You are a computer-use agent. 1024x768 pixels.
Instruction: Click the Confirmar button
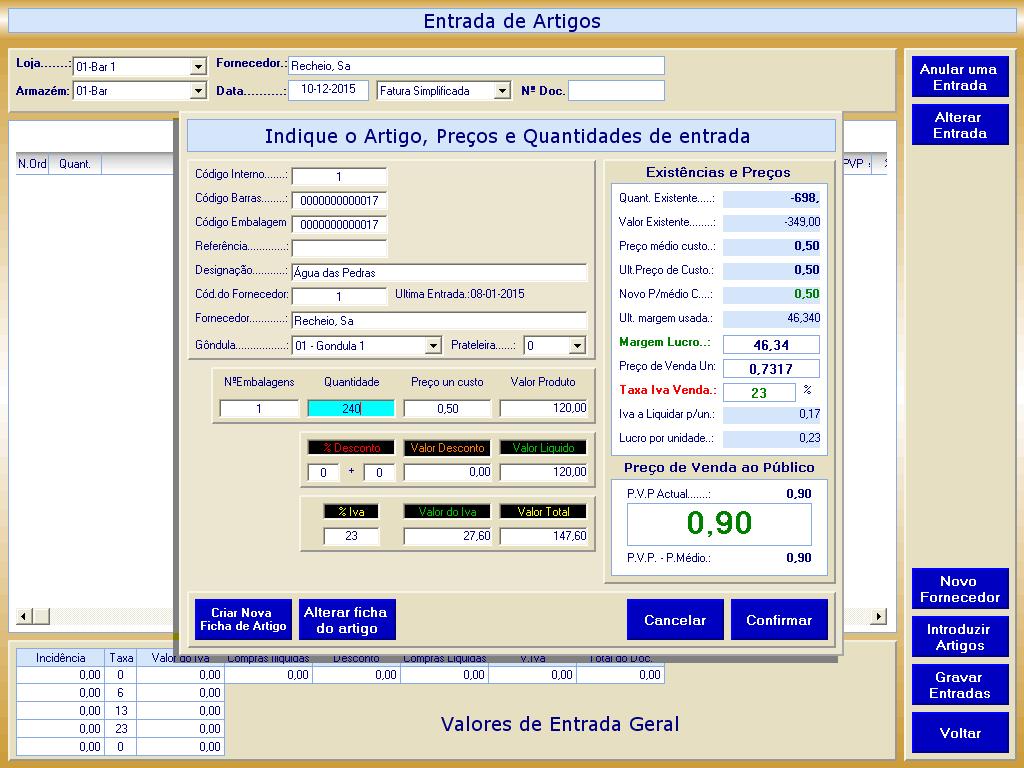(778, 620)
